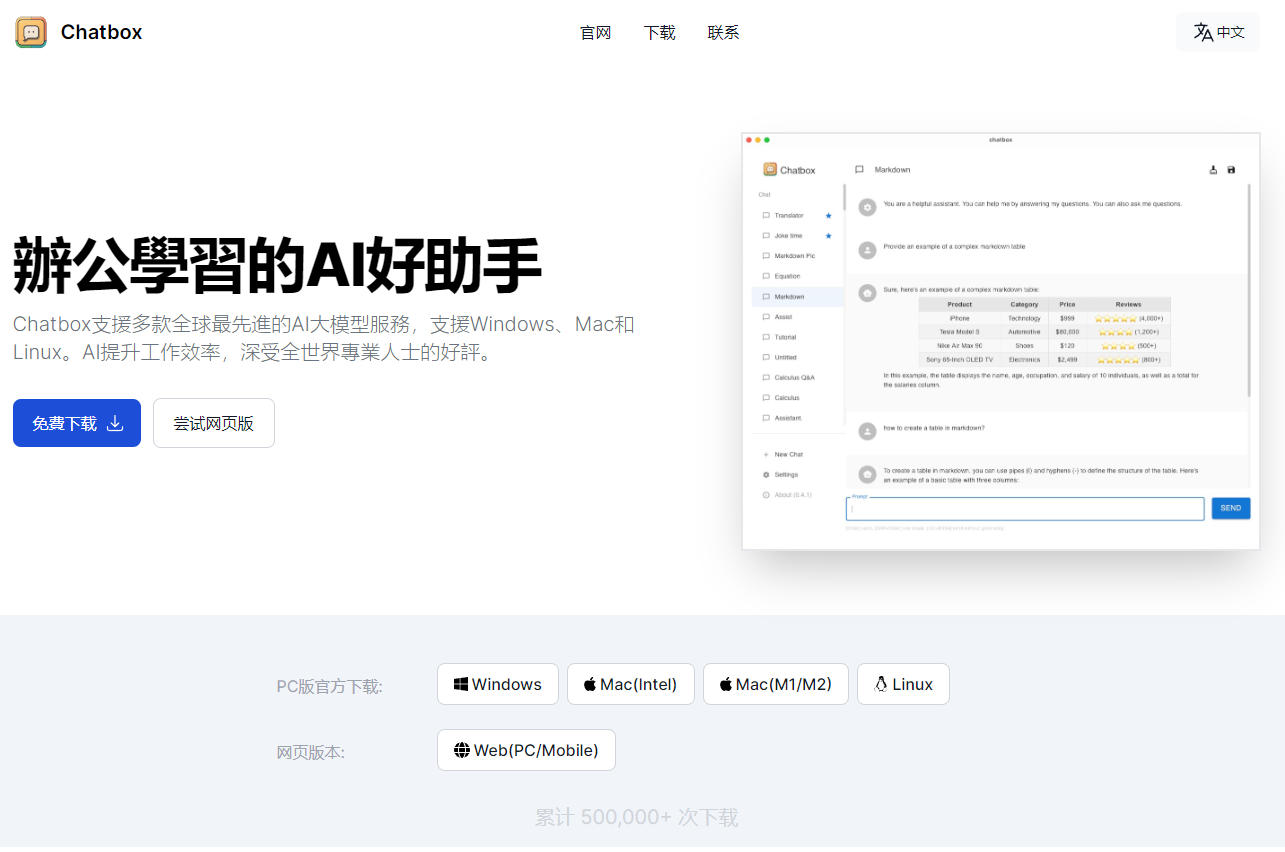Click the Chatbox brand name in the site header

pyautogui.click(x=101, y=32)
